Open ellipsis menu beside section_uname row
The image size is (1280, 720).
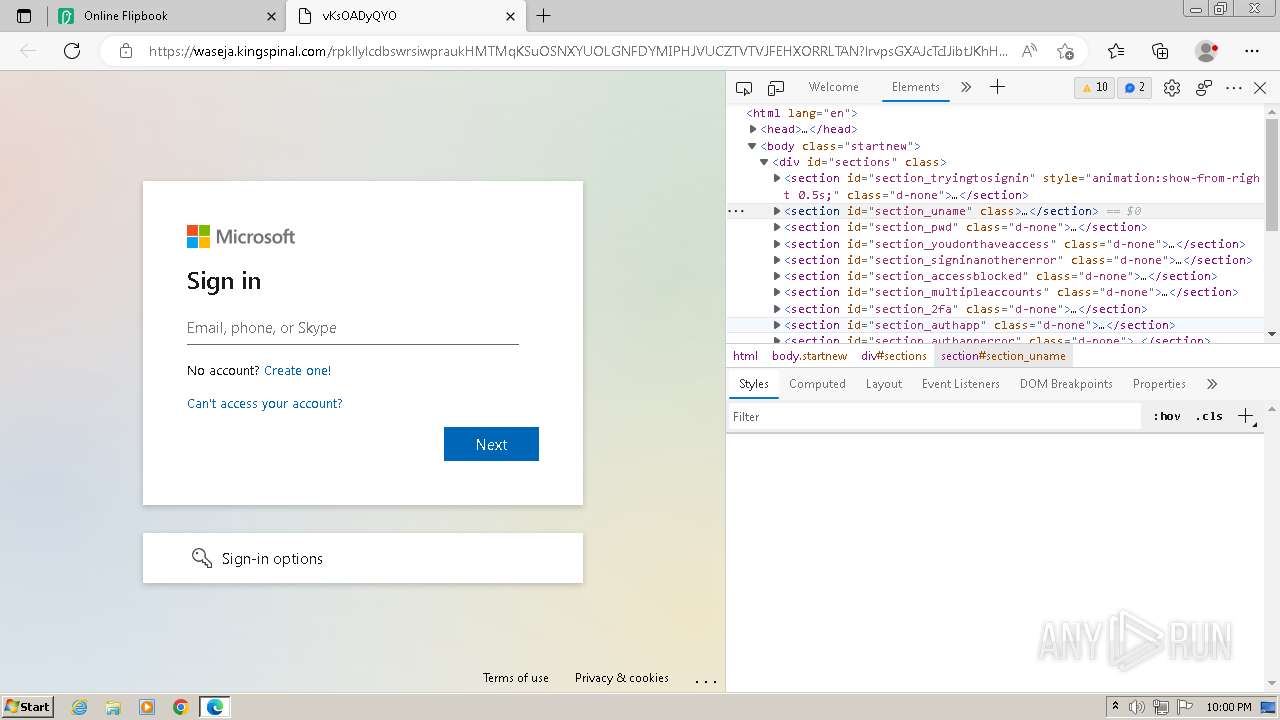tap(736, 211)
